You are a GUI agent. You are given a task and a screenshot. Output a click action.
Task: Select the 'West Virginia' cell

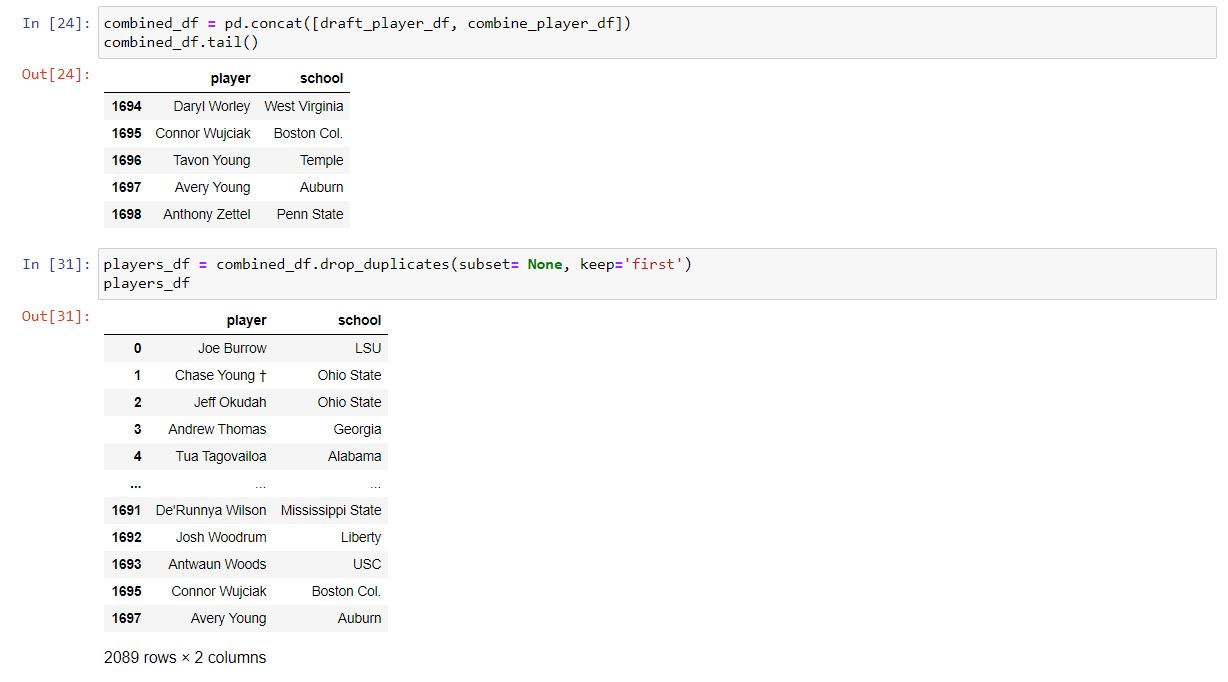pyautogui.click(x=304, y=106)
